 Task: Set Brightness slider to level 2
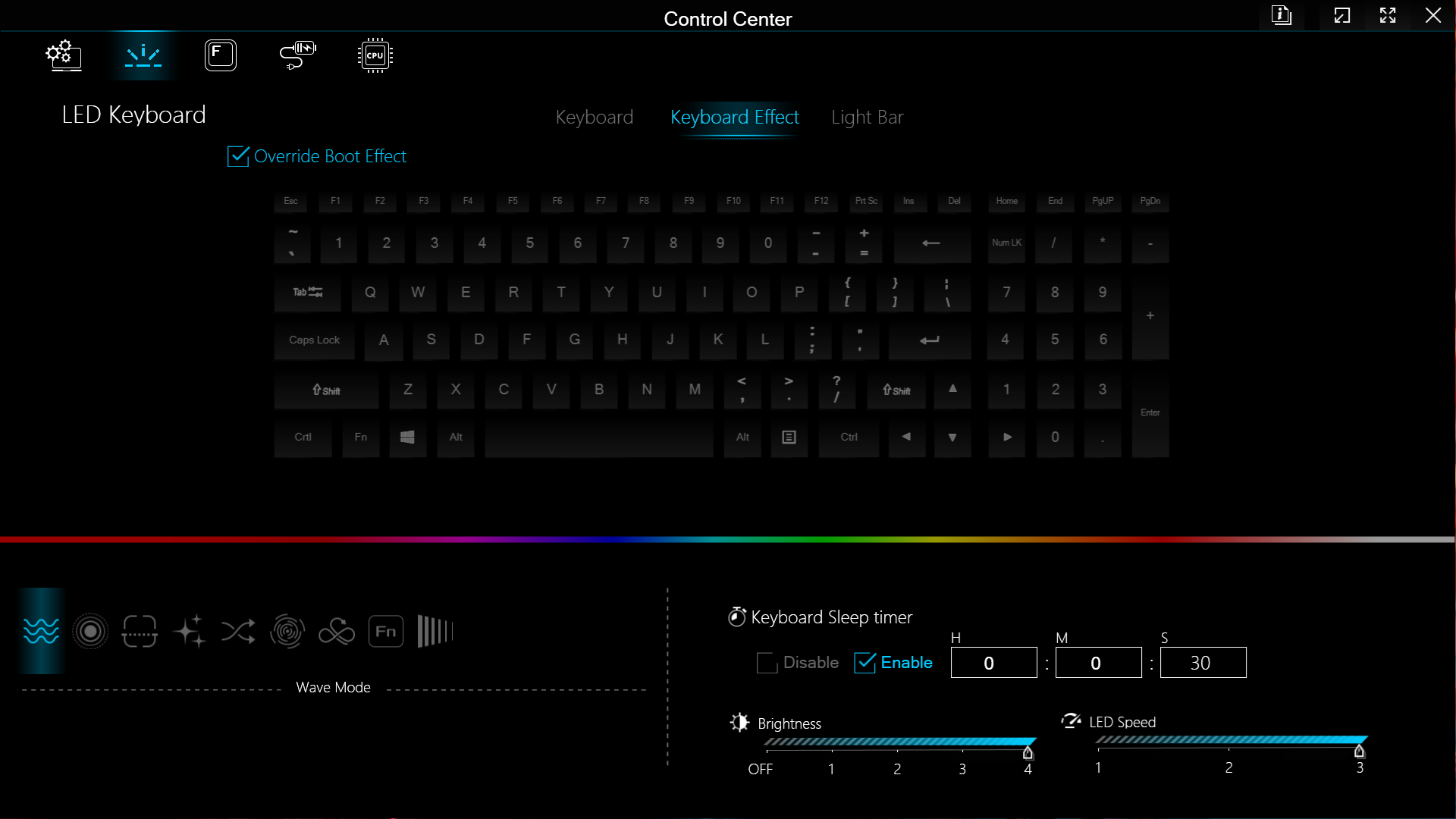click(897, 751)
